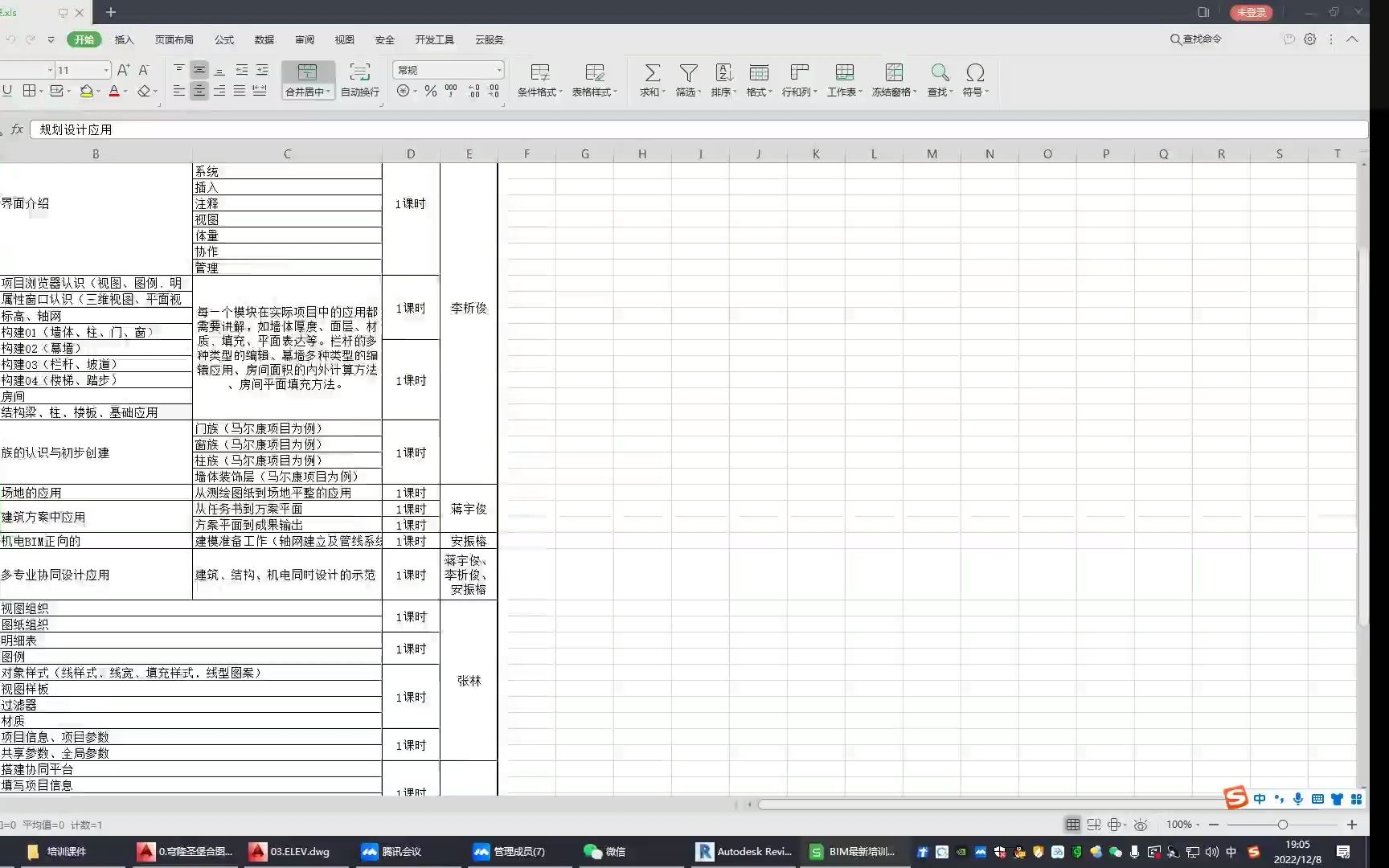Click the 未登录 login button
Image resolution: width=1389 pixels, height=868 pixels.
pos(1251,12)
